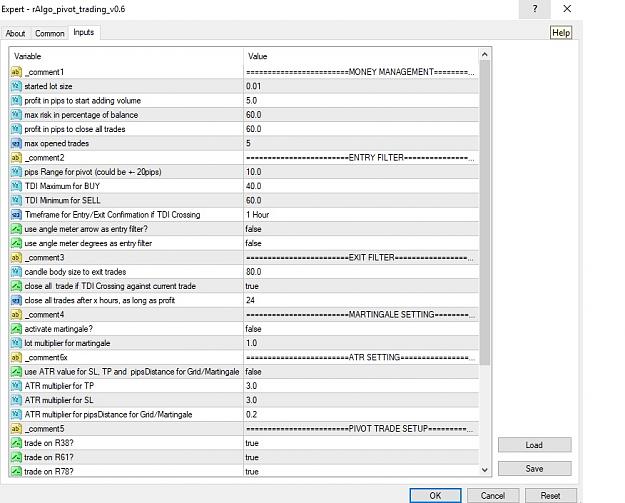Select the Inputs tab

84,32
